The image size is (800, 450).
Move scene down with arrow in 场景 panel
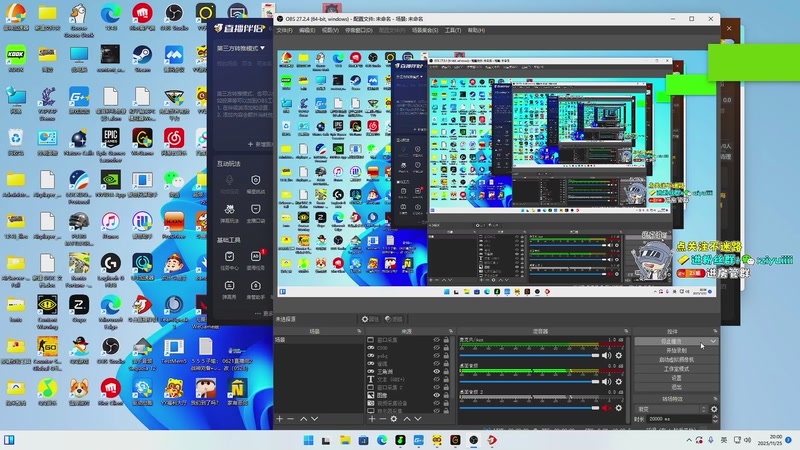point(315,419)
